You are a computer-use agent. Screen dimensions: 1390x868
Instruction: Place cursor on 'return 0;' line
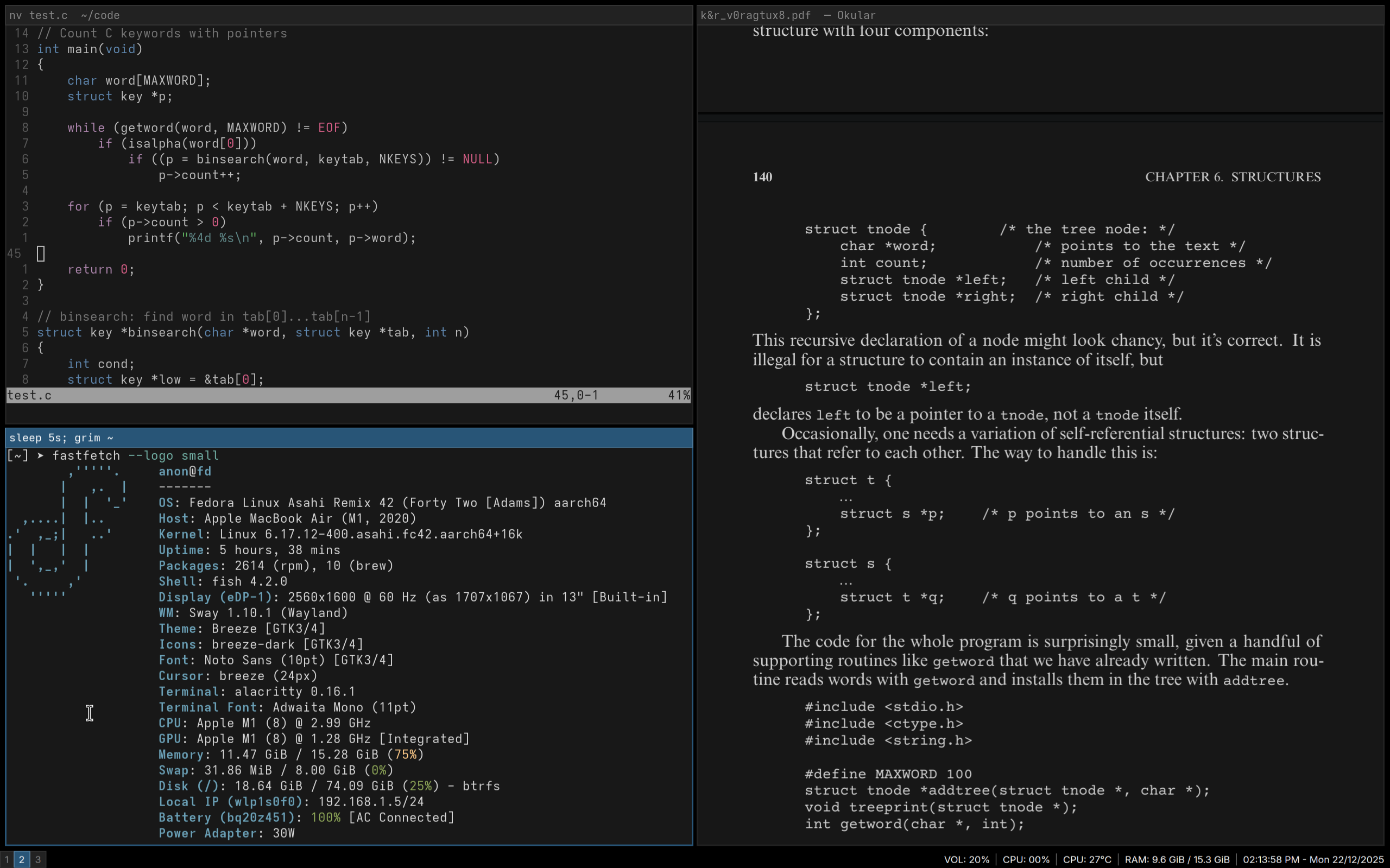(x=101, y=269)
